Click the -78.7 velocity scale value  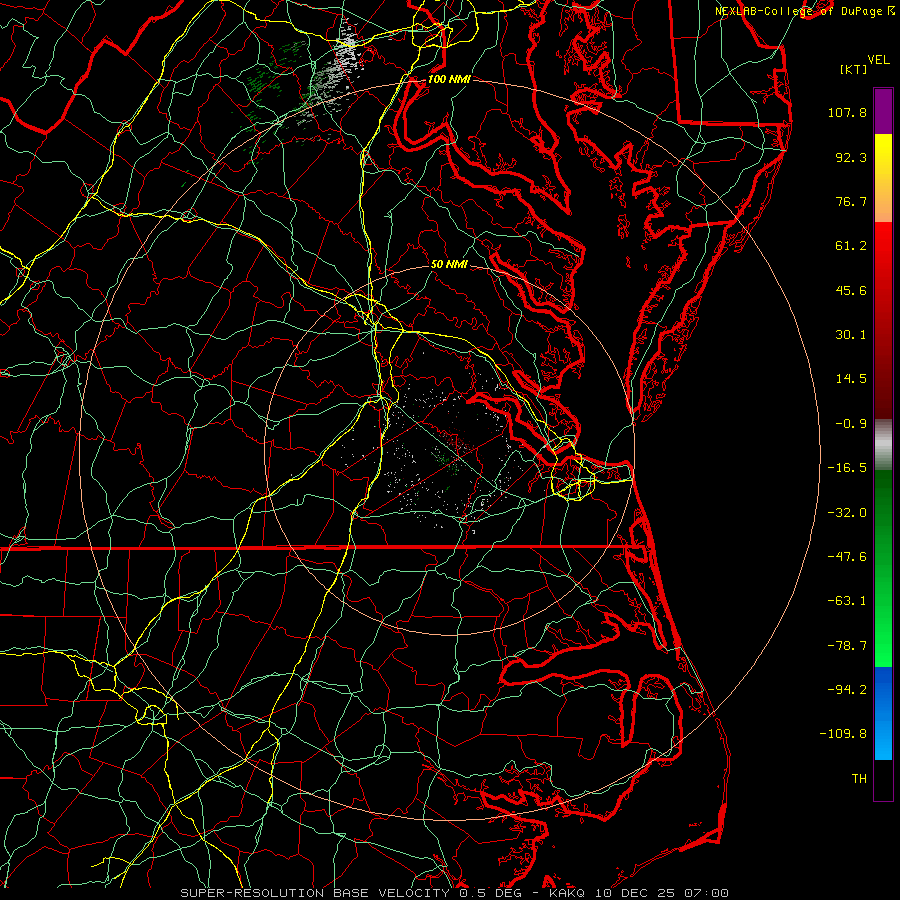[x=847, y=646]
